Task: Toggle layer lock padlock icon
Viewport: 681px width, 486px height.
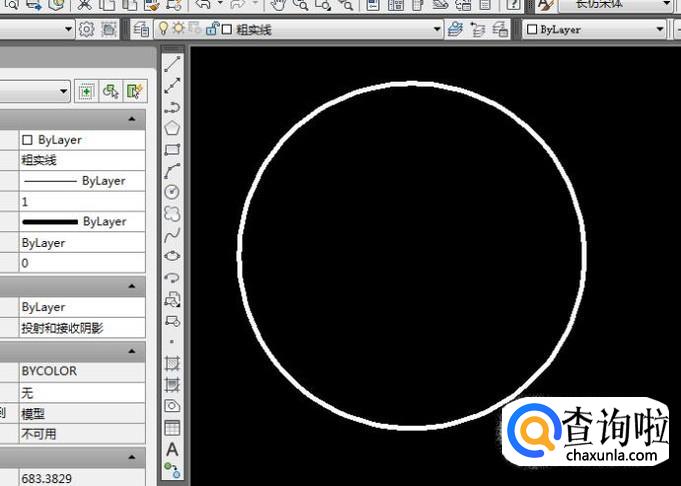Action: point(212,29)
